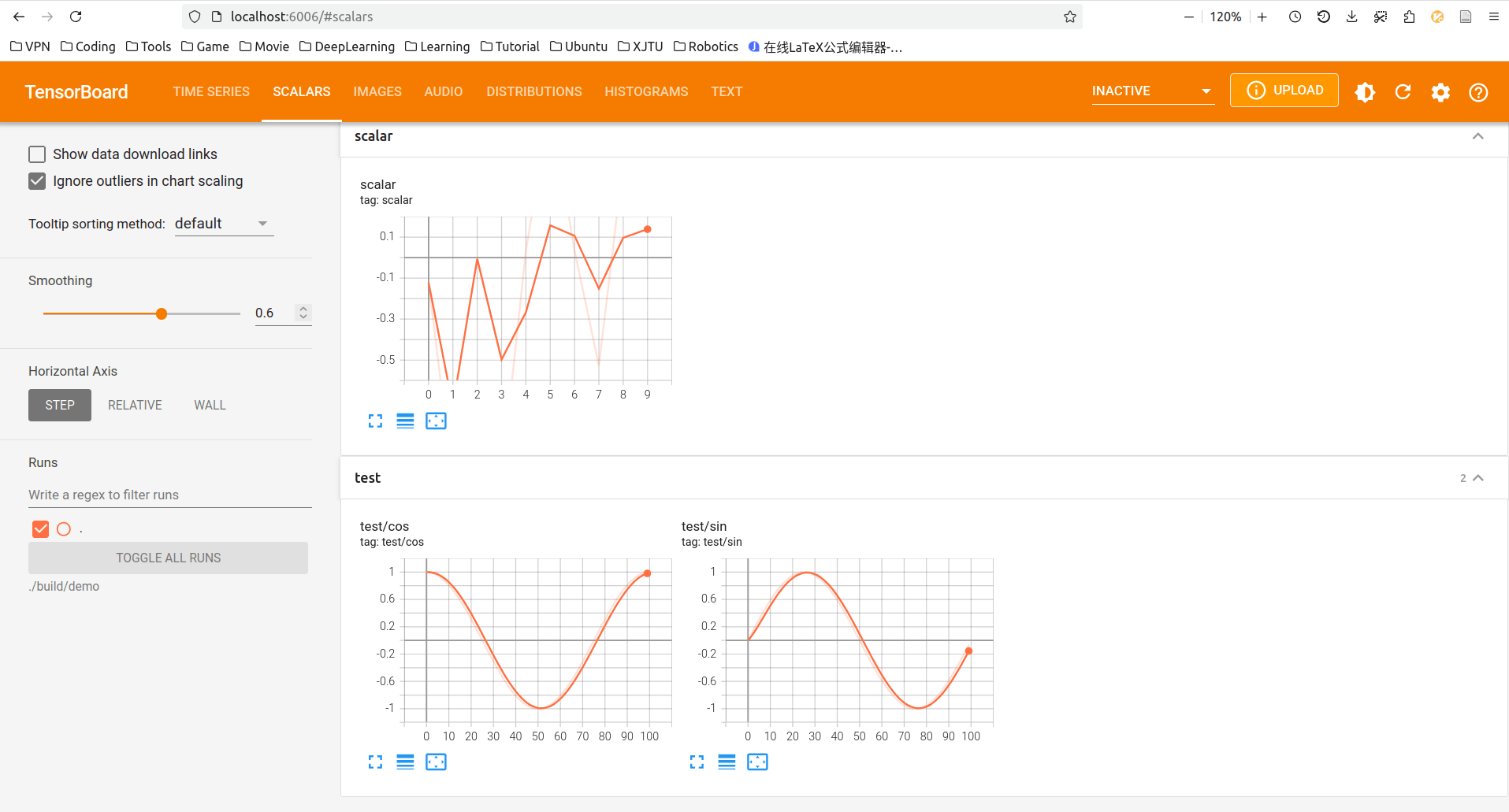The image size is (1509, 812).
Task: Expand test/cos chart to full size
Action: pos(375,762)
